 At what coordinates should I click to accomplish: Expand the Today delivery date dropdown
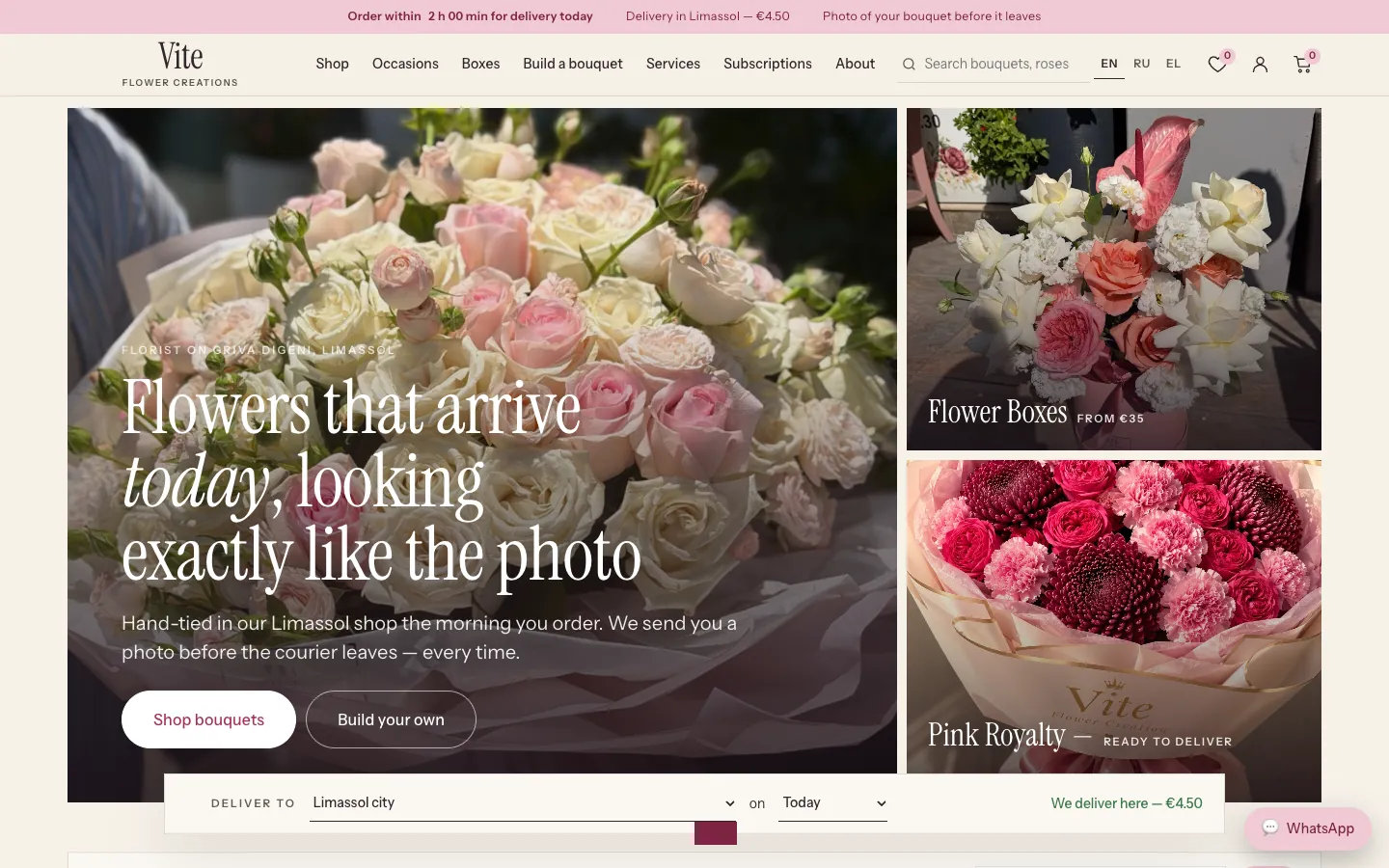click(x=832, y=802)
